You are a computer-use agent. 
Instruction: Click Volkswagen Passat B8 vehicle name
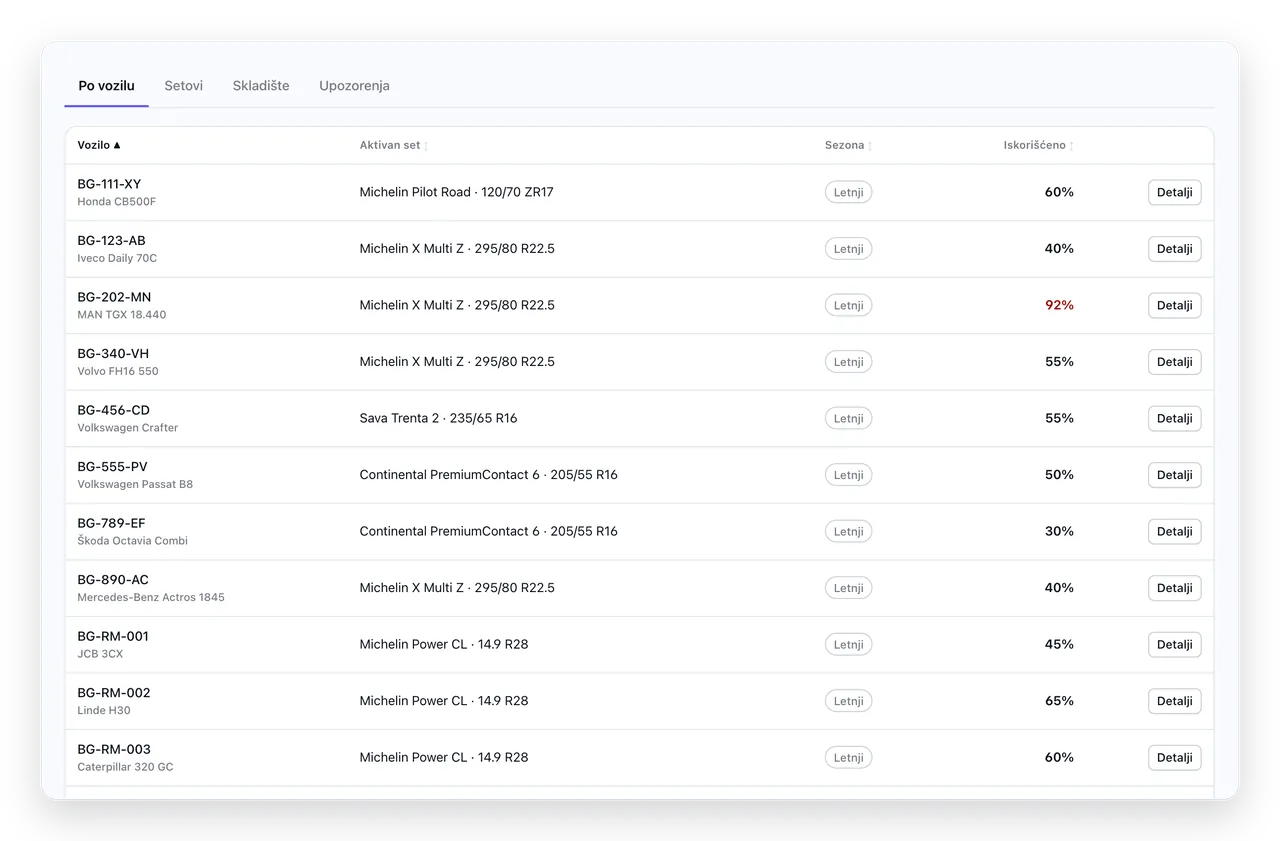coord(135,484)
